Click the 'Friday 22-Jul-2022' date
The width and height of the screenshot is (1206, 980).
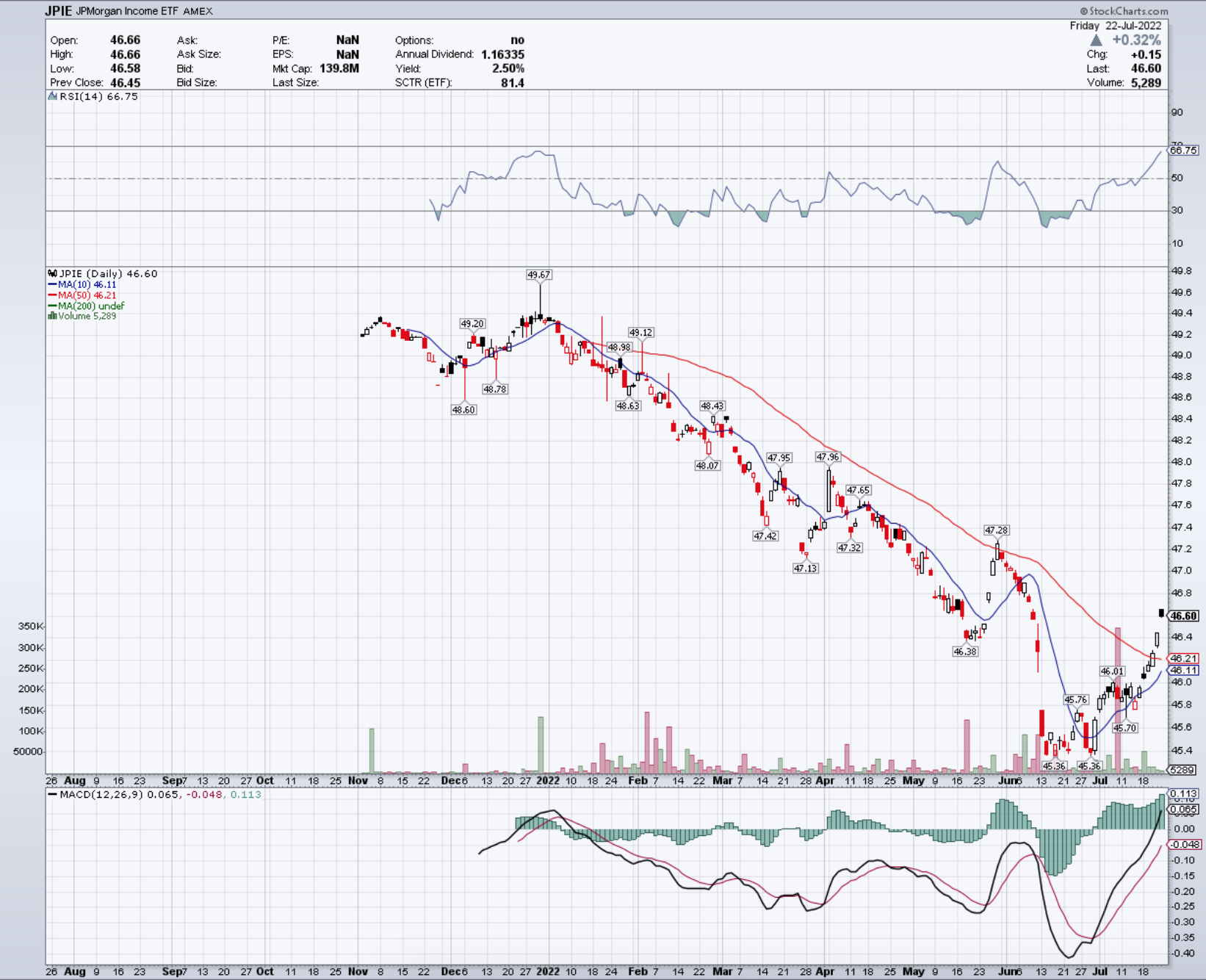click(x=1115, y=26)
